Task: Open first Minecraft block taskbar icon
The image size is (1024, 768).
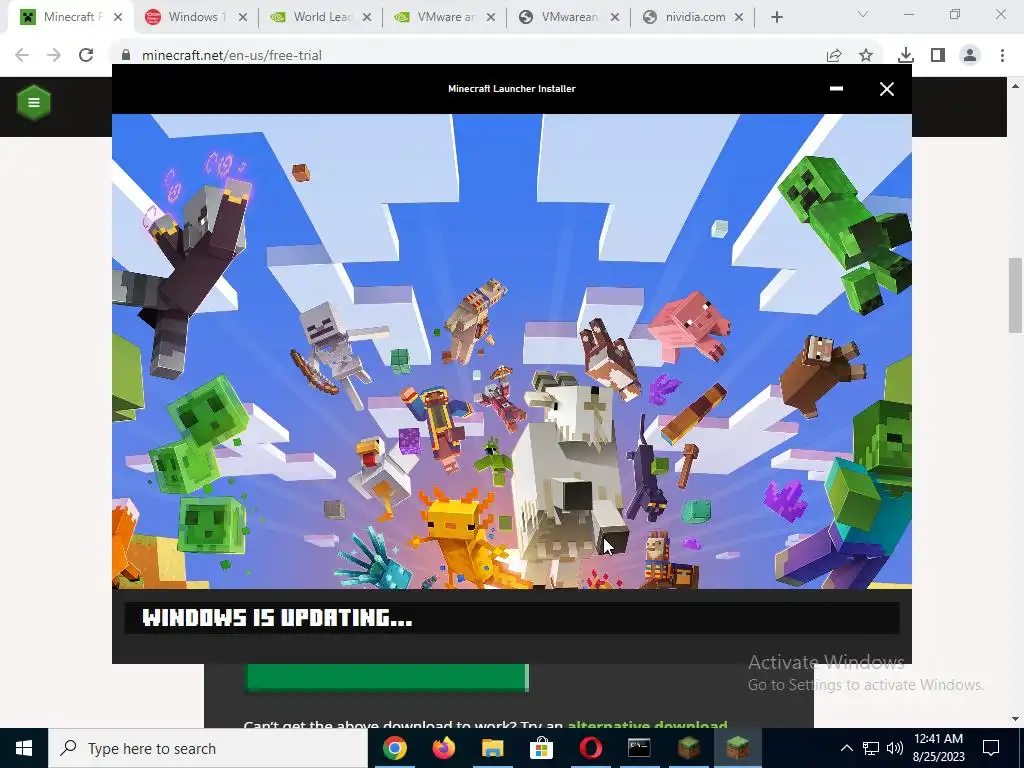Action: click(688, 748)
